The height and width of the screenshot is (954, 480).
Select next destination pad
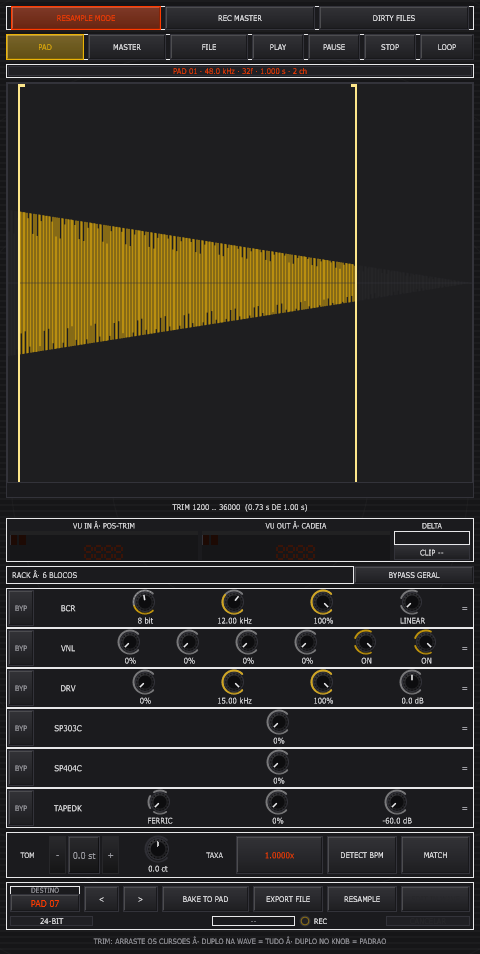tap(140, 899)
